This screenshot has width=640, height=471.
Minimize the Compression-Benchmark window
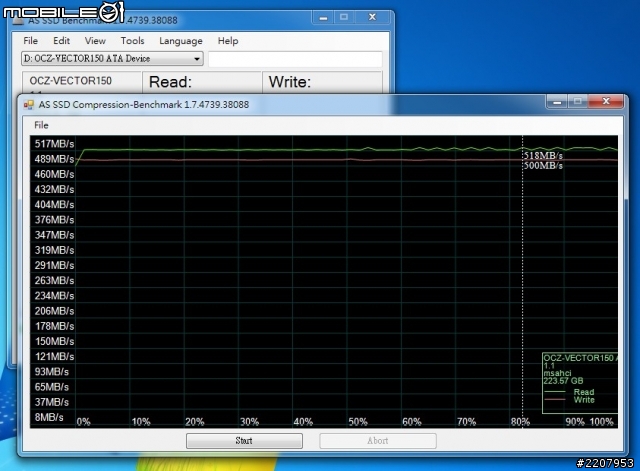(x=557, y=101)
